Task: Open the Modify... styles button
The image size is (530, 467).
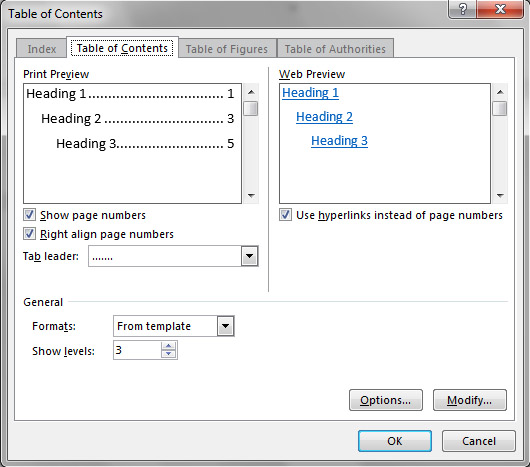Action: [x=469, y=400]
